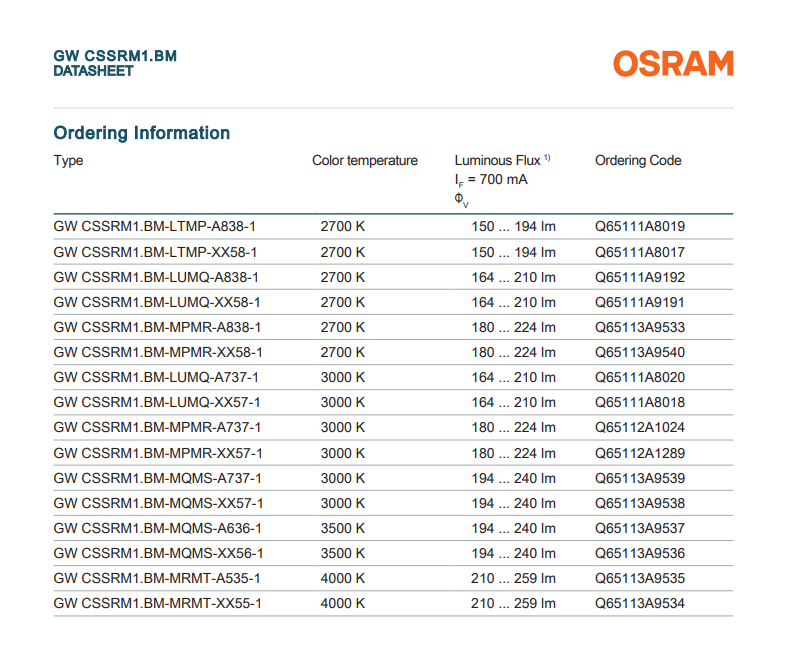Select type GW CSSRM1.BM-LTMP-A838-1
Image resolution: width=787 pixels, height=661 pixels.
coord(155,227)
